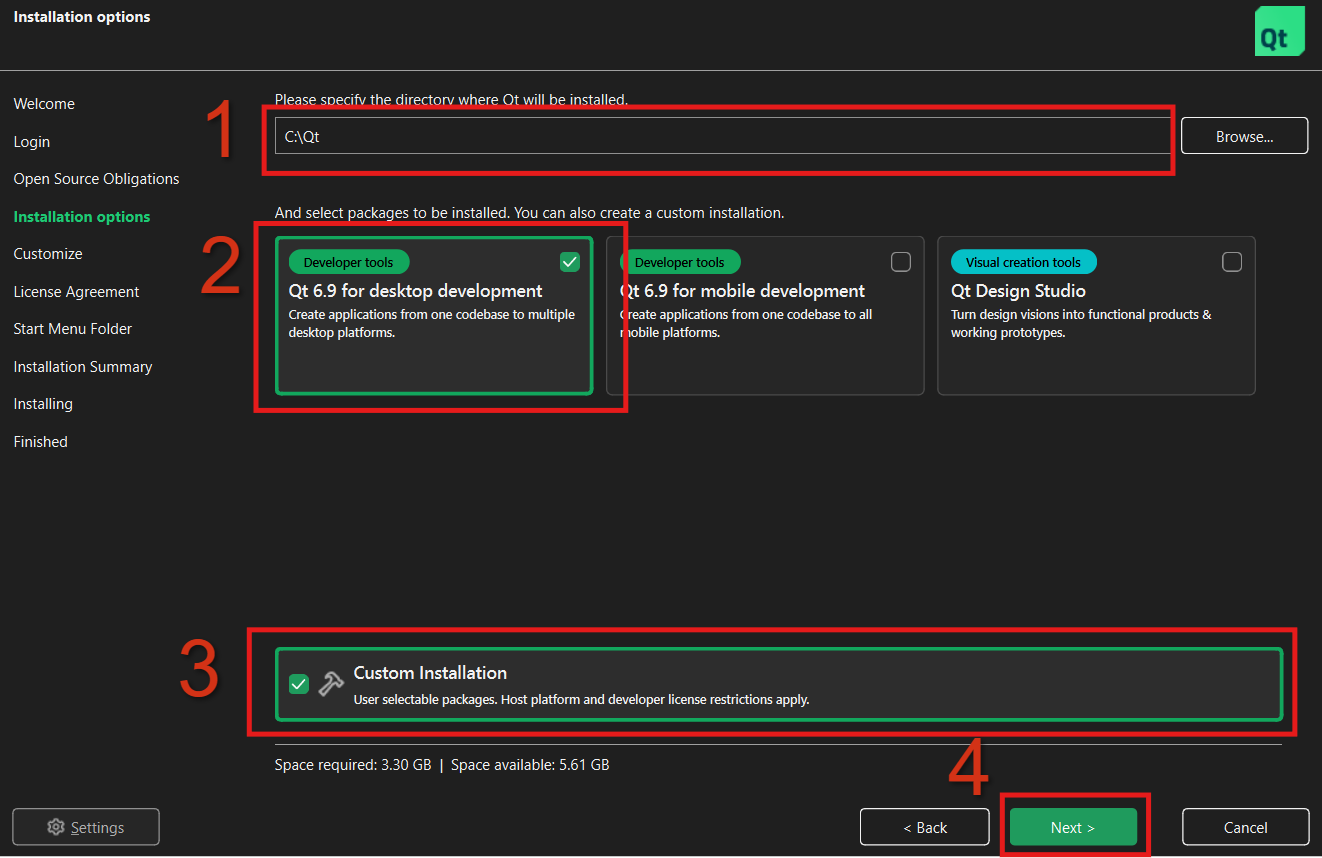Screen dimensions: 1322x858
Task: Click the Qt logo icon
Action: 1280,31
